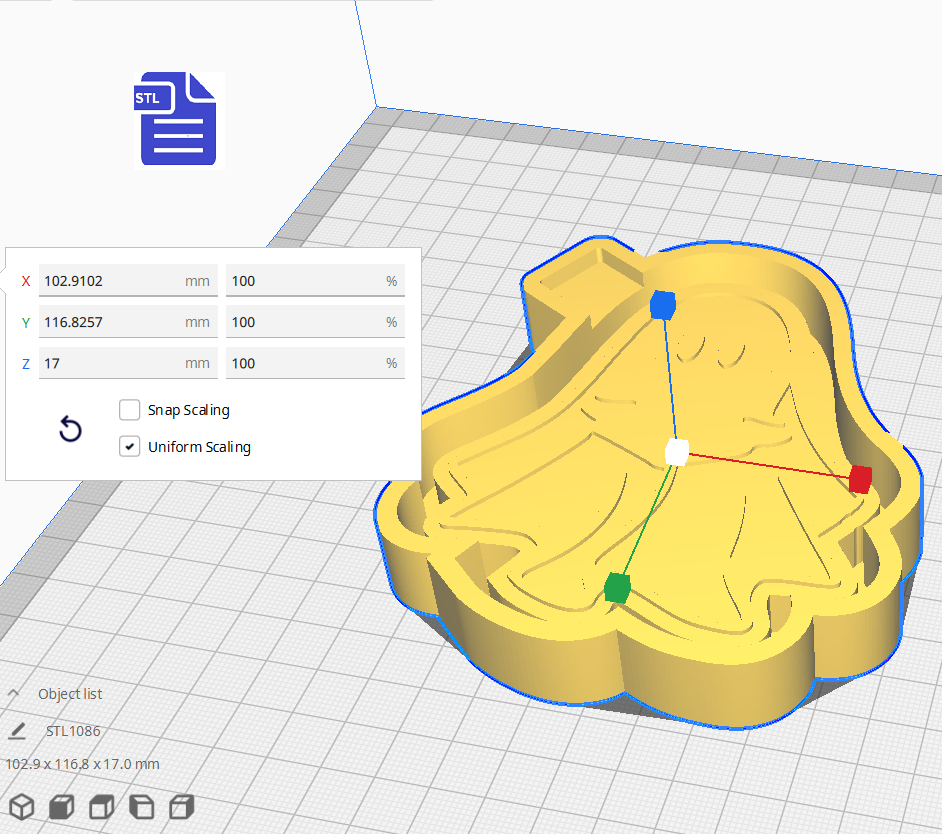The width and height of the screenshot is (942, 834).
Task: Click the STL document icon
Action: pyautogui.click(x=178, y=118)
